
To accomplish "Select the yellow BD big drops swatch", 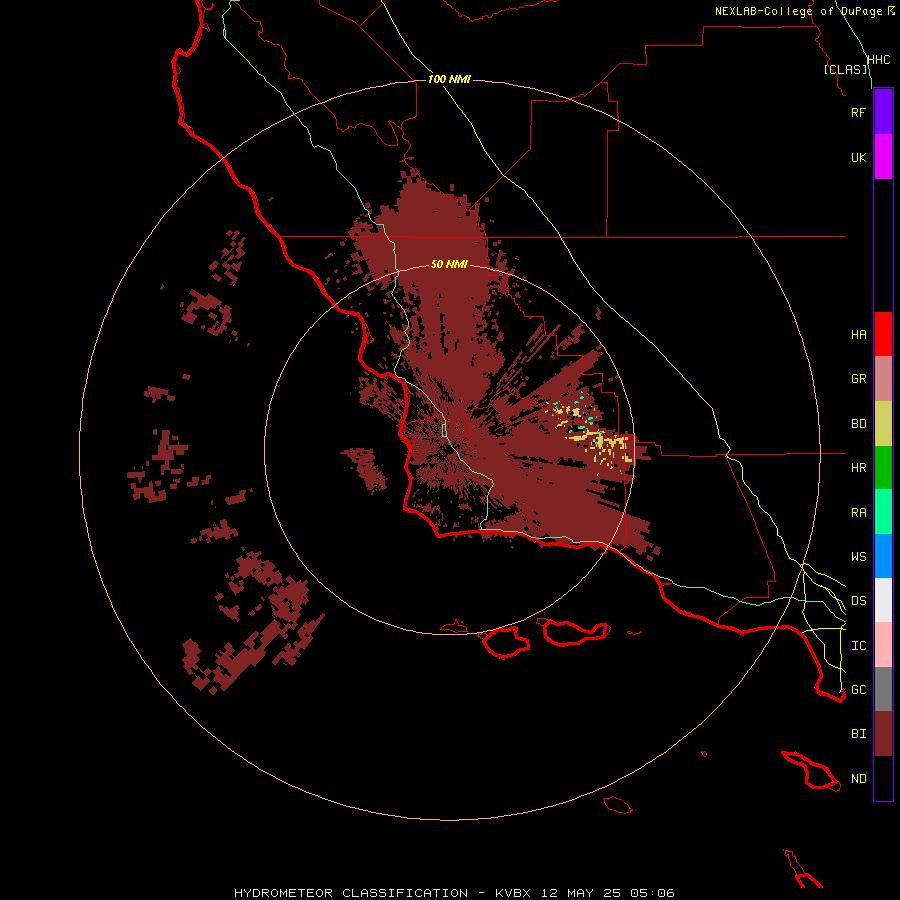I will [883, 424].
